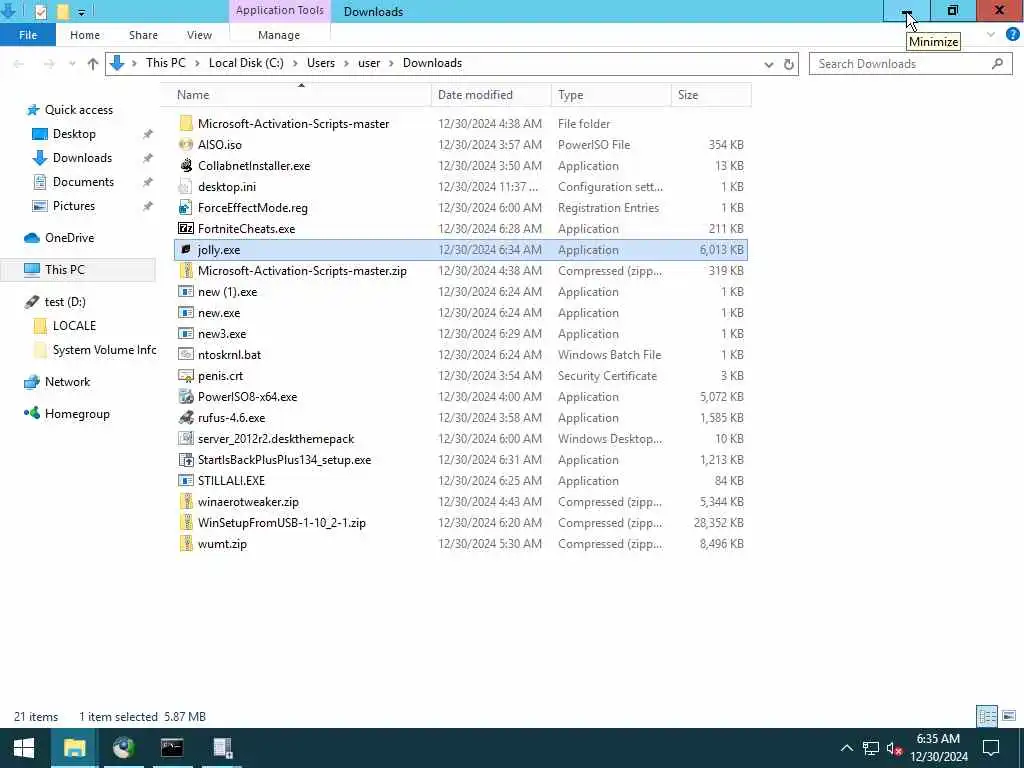The image size is (1024, 768).
Task: Select the WinSetupFromUSB-1-10_2-1.zip file name
Action: (x=281, y=522)
